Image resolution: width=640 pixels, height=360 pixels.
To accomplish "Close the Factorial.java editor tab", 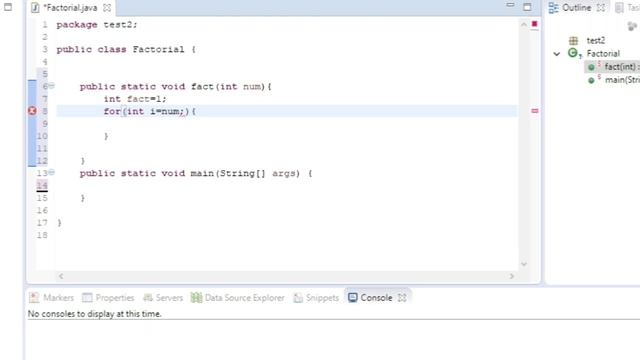I will [x=107, y=8].
